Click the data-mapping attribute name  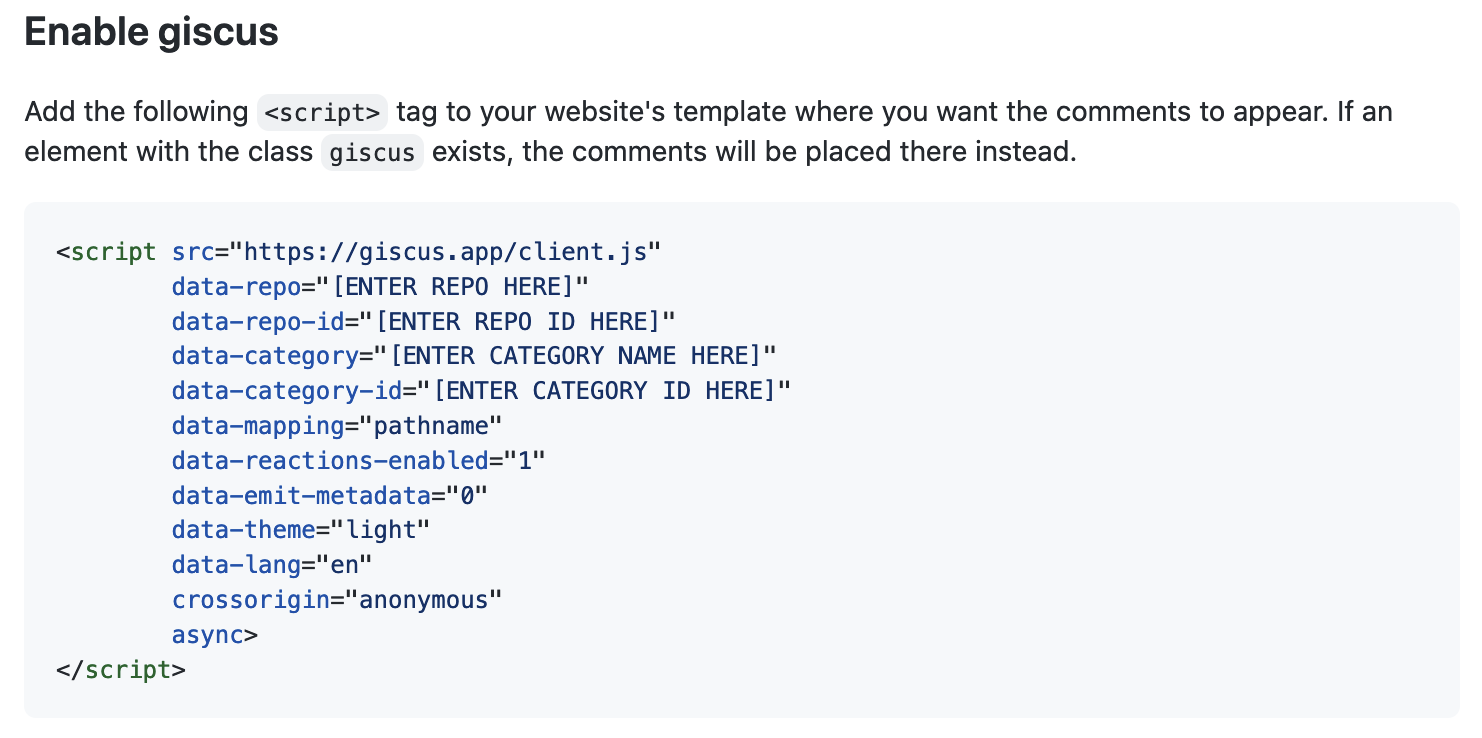[258, 426]
